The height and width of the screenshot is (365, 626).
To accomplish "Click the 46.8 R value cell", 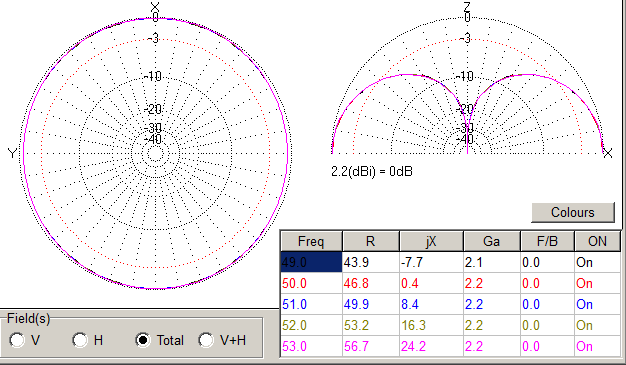I will 371,283.
